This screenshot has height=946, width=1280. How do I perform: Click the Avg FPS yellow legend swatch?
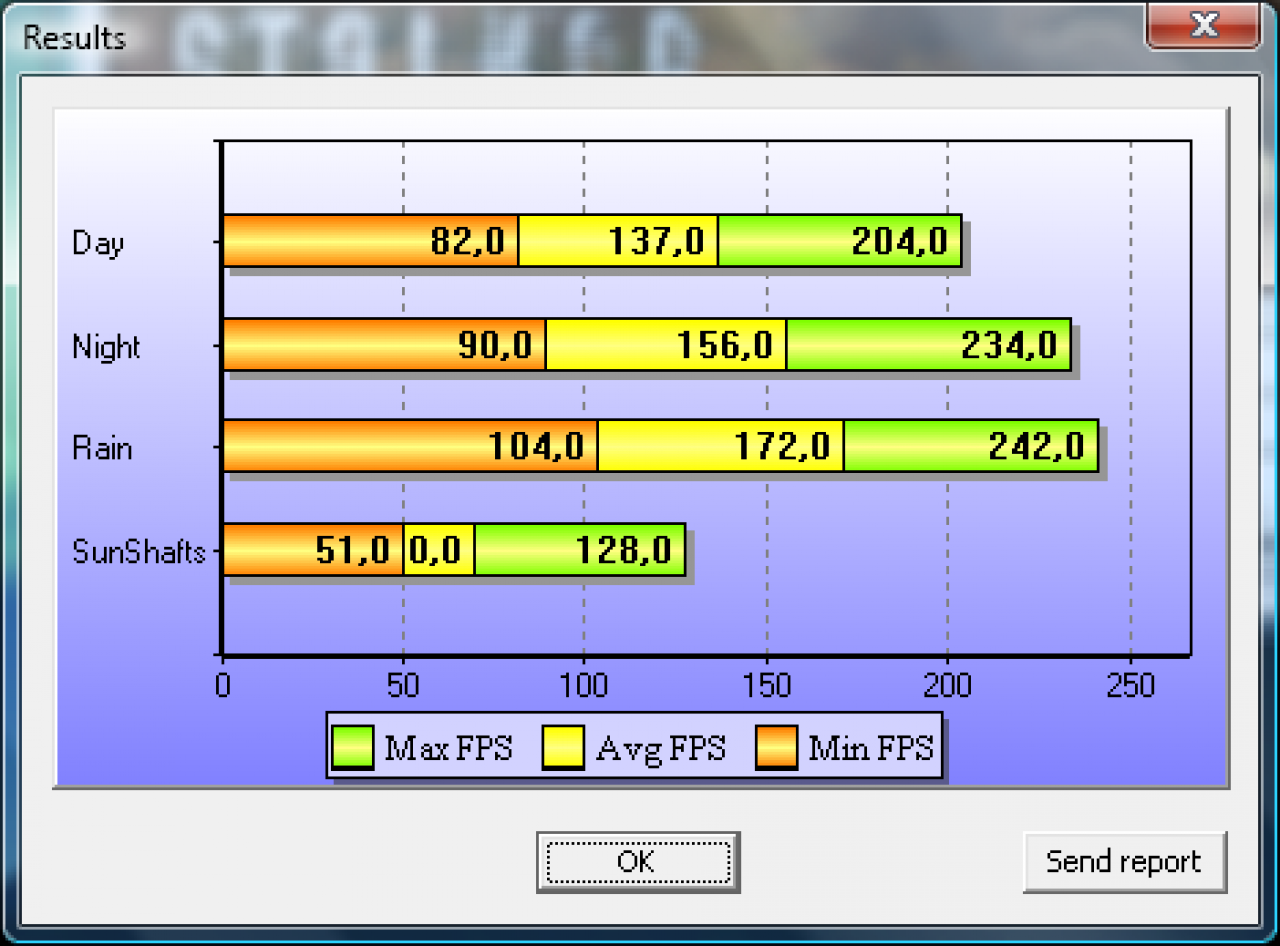[563, 748]
